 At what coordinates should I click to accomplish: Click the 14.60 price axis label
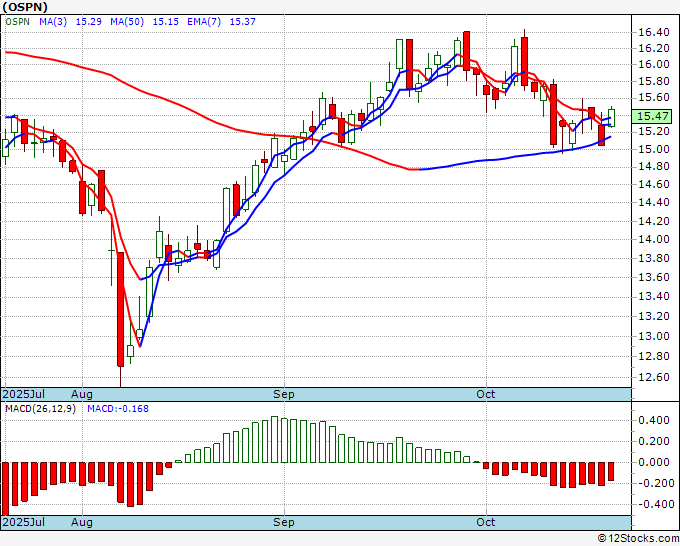pyautogui.click(x=654, y=184)
